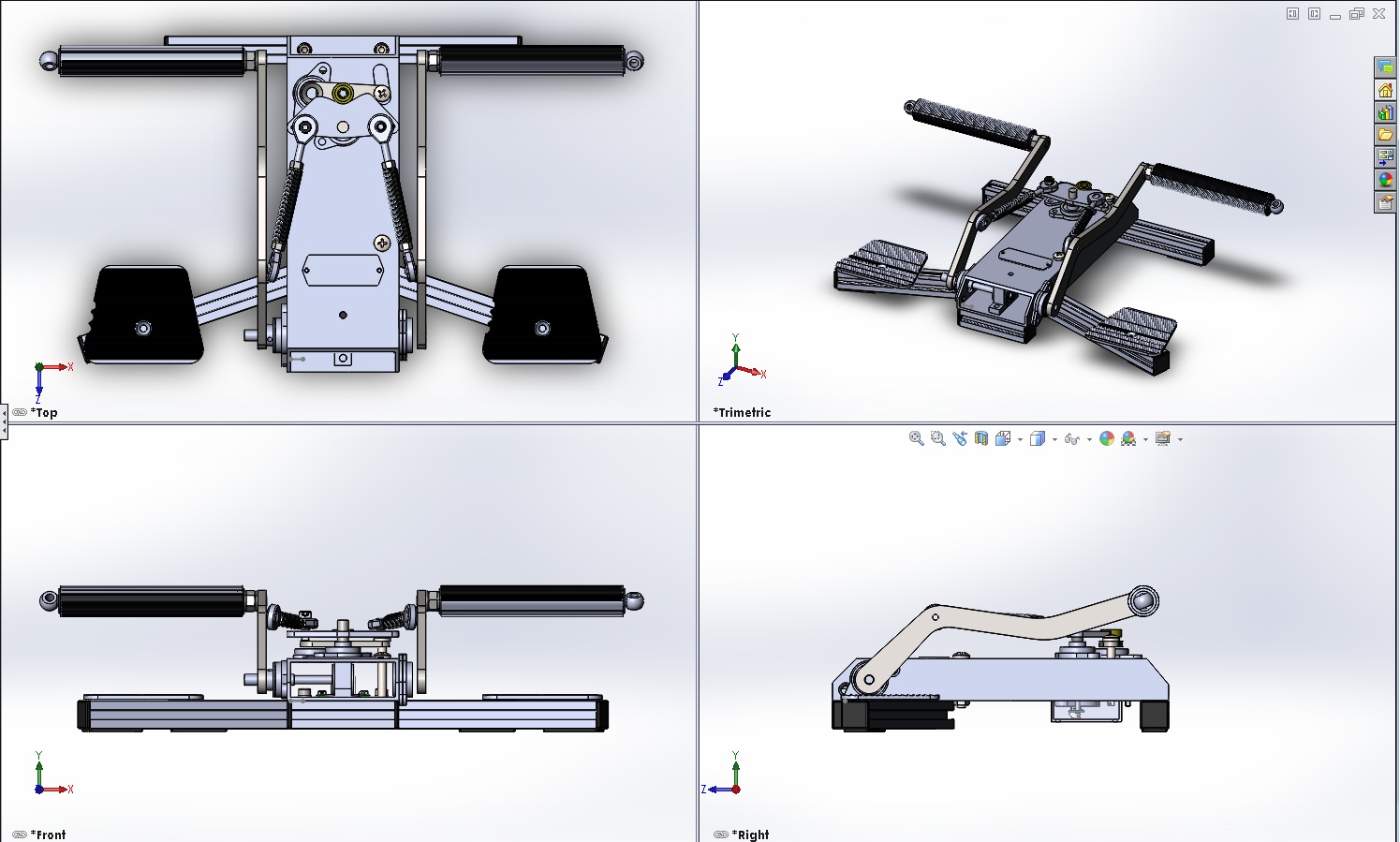Click the Display Style cube icon

[x=1038, y=438]
